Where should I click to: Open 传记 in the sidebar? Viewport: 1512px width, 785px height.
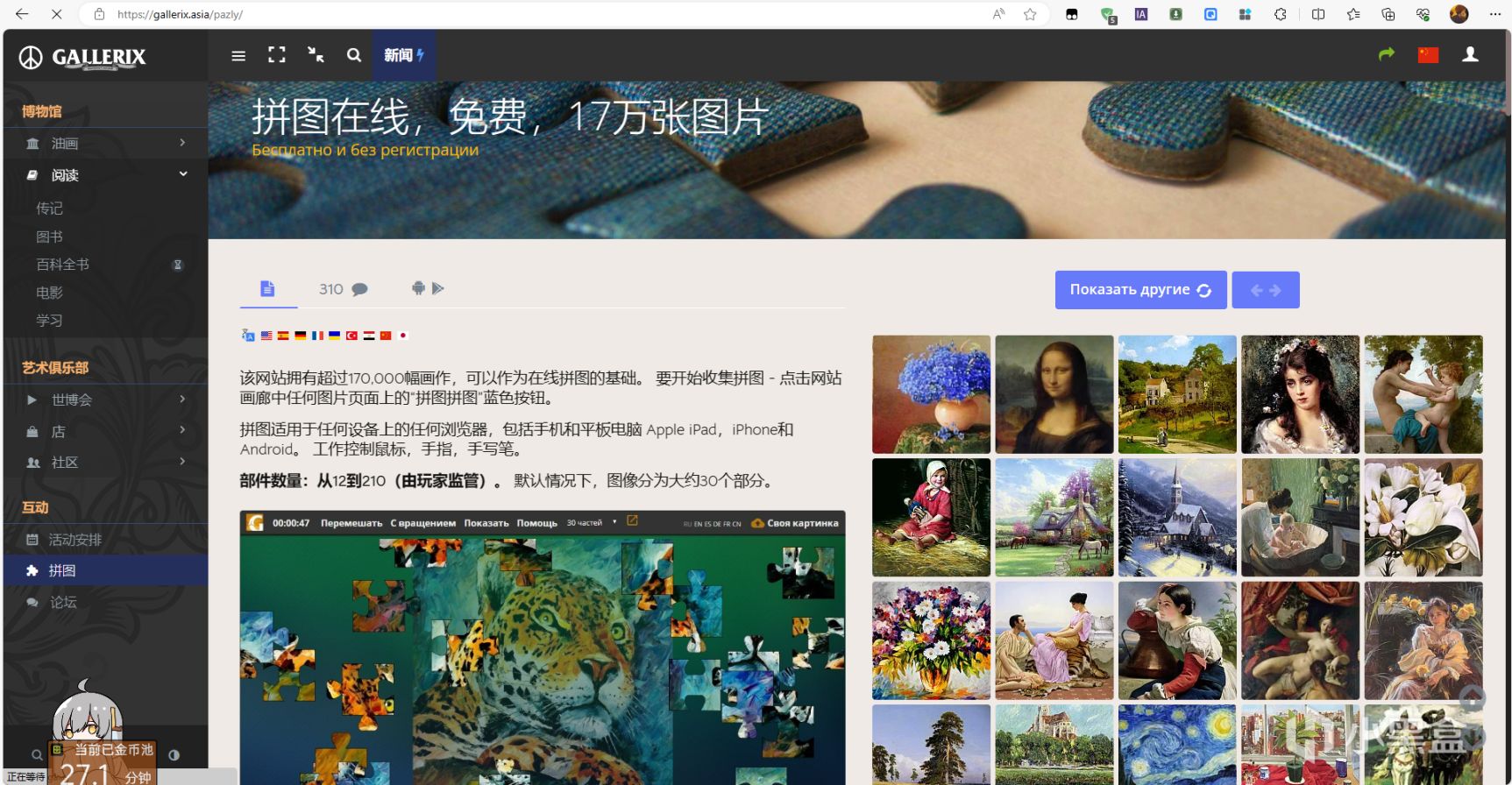(49, 209)
